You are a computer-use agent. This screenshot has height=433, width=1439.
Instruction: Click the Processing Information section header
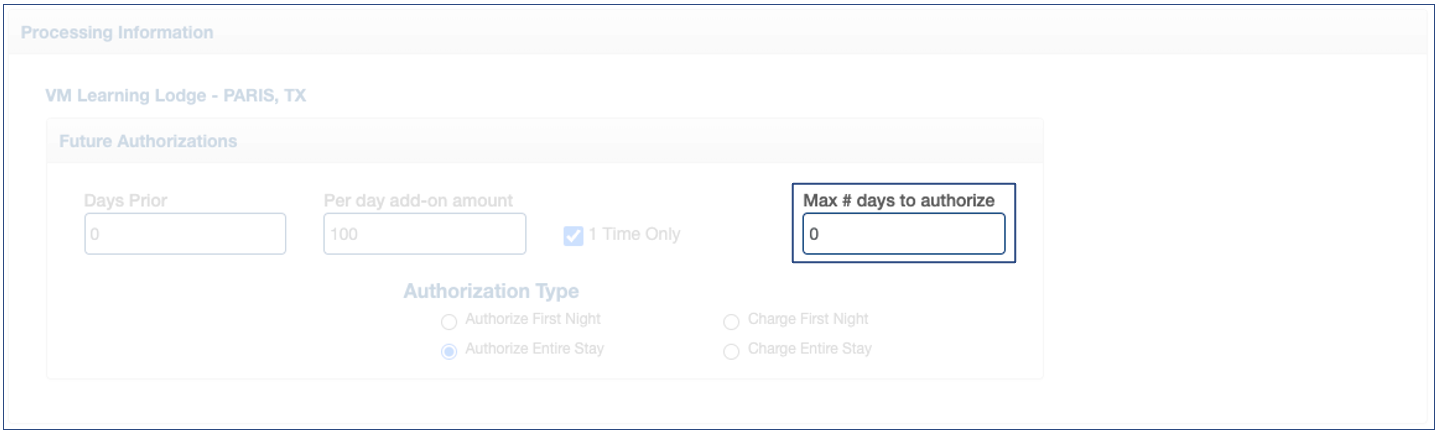pos(117,33)
